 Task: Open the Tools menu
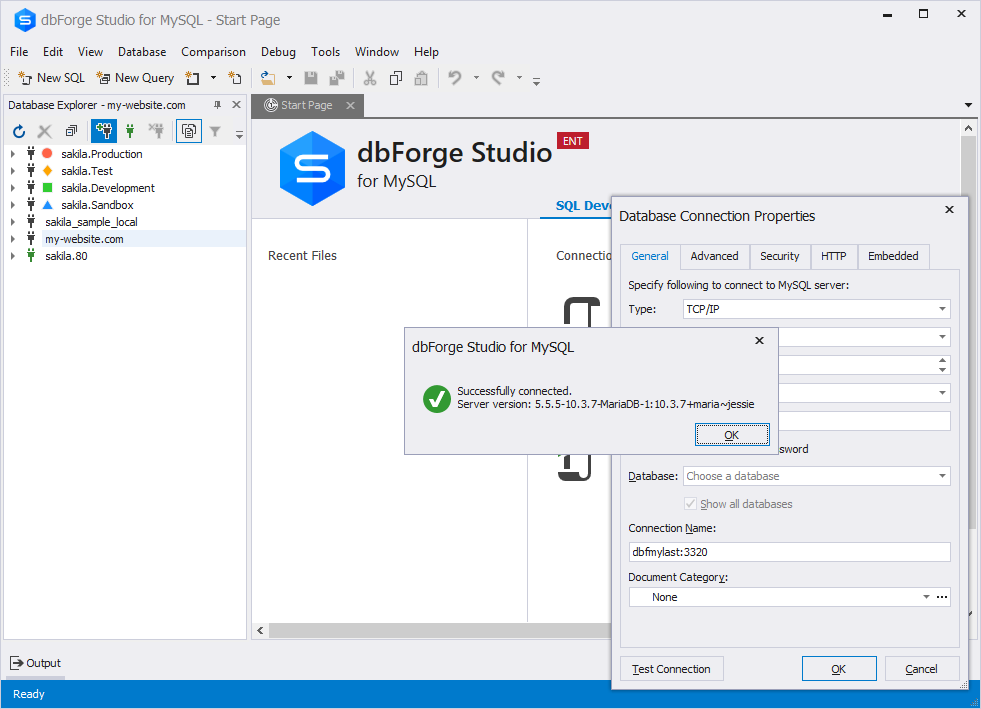coord(325,52)
